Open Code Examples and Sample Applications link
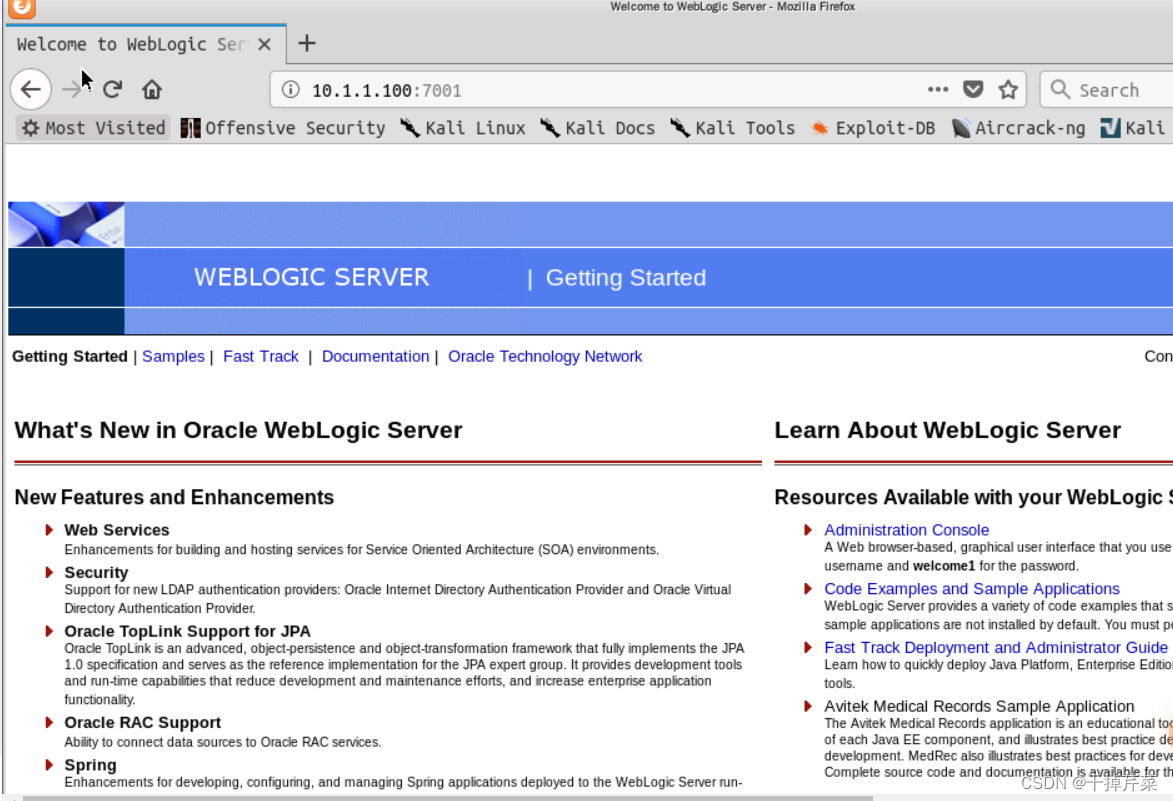1173x801 pixels. coord(972,589)
